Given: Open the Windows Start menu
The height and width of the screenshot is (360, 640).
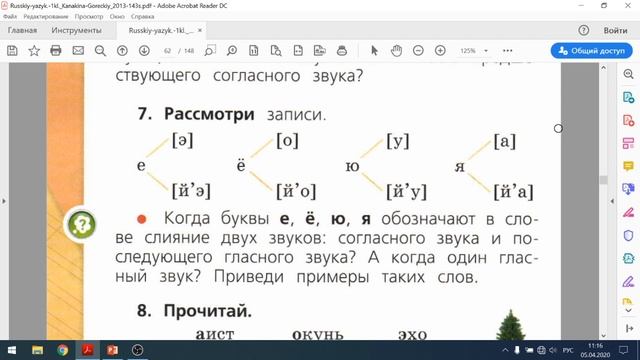Looking at the screenshot, I should pyautogui.click(x=12, y=350).
